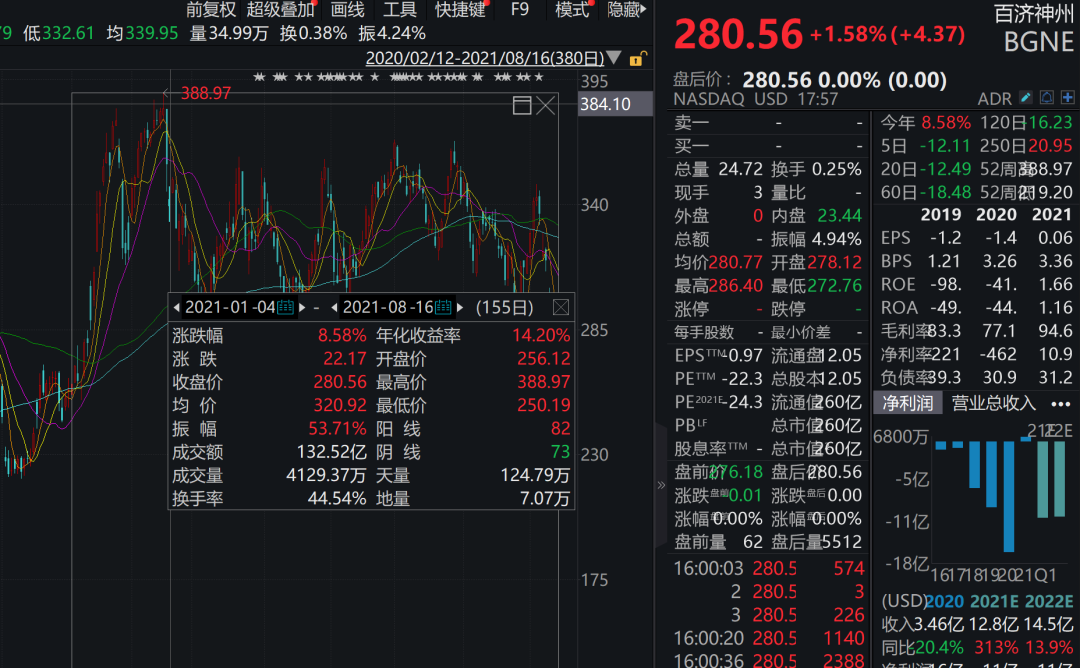
Task: Expand the date range dropdown triangle
Action: 614,58
